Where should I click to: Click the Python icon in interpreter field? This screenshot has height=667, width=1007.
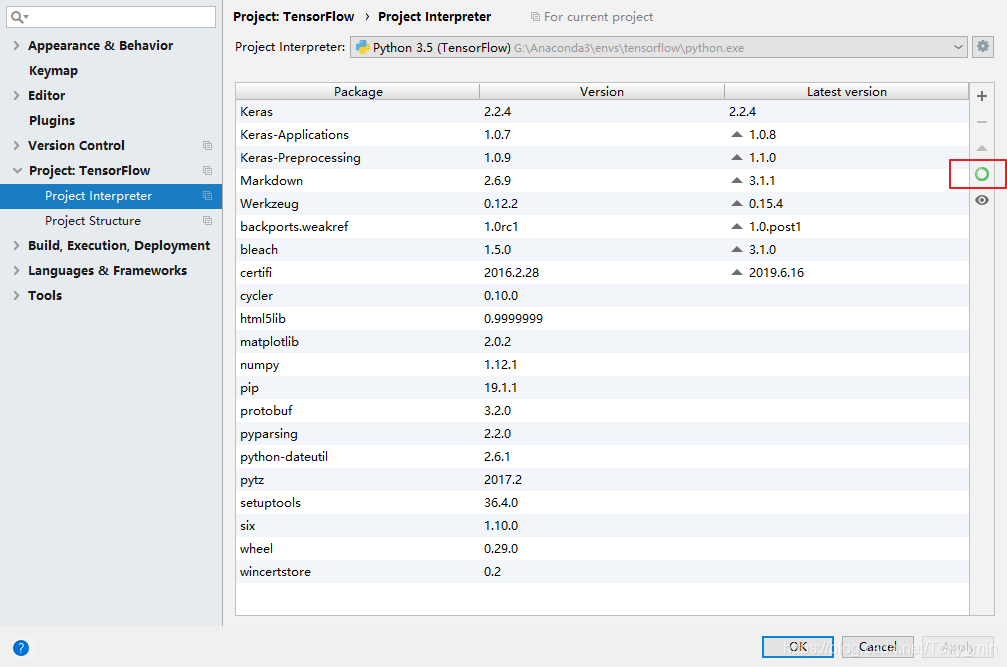click(363, 47)
